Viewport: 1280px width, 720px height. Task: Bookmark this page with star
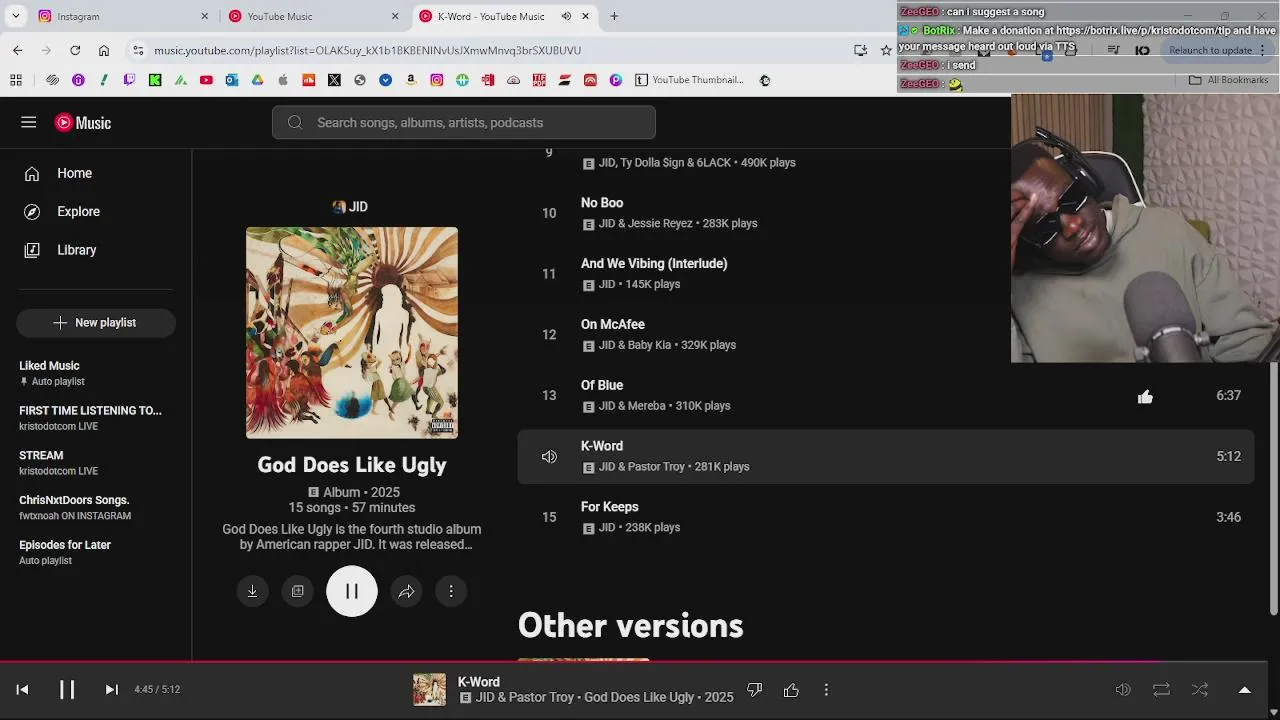click(x=886, y=50)
